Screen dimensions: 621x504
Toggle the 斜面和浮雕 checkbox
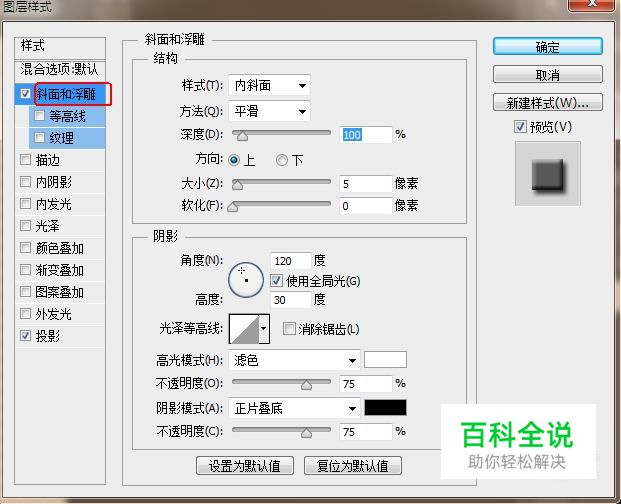coord(25,94)
